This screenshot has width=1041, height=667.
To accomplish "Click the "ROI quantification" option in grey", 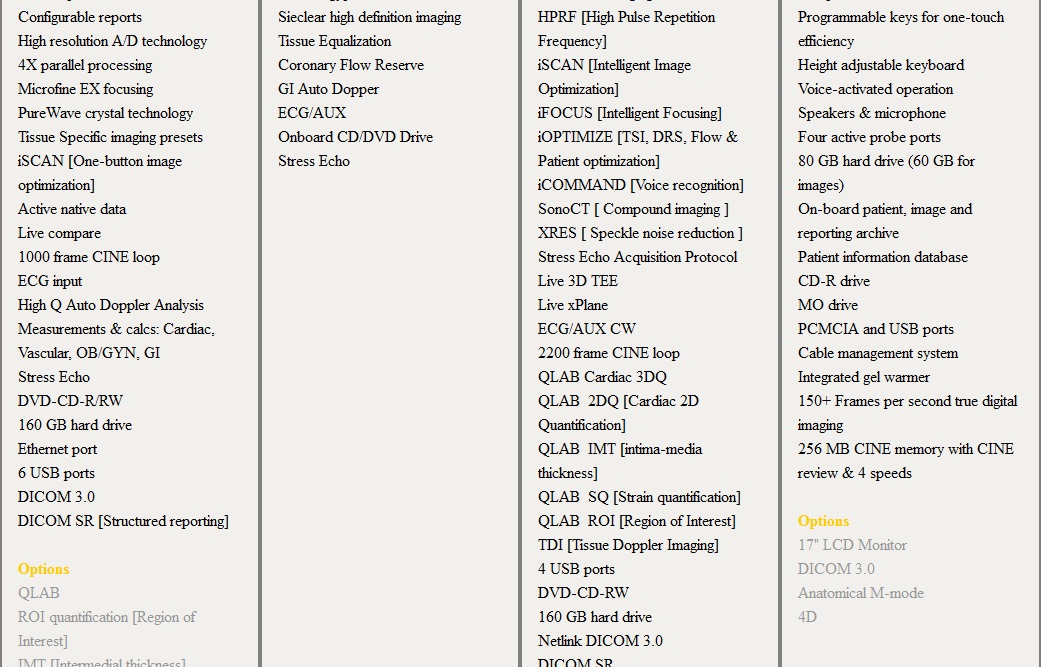I will [x=106, y=617].
